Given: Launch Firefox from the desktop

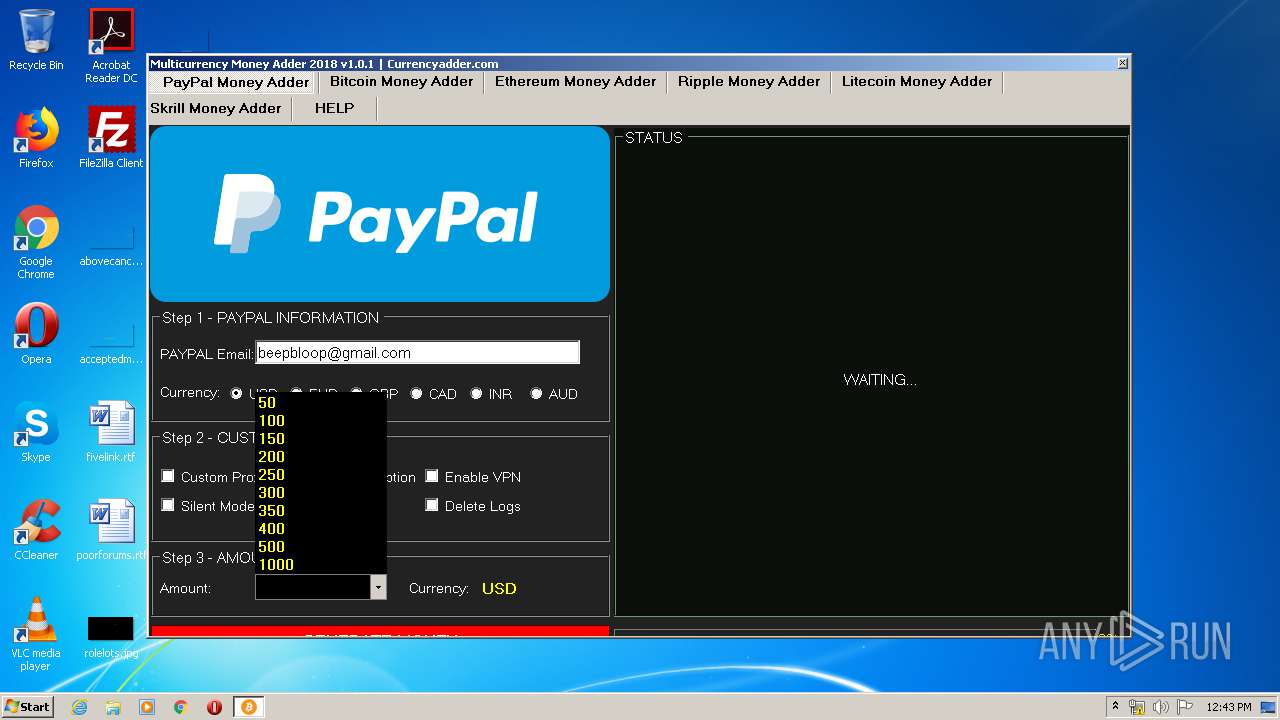Looking at the screenshot, I should tap(36, 137).
